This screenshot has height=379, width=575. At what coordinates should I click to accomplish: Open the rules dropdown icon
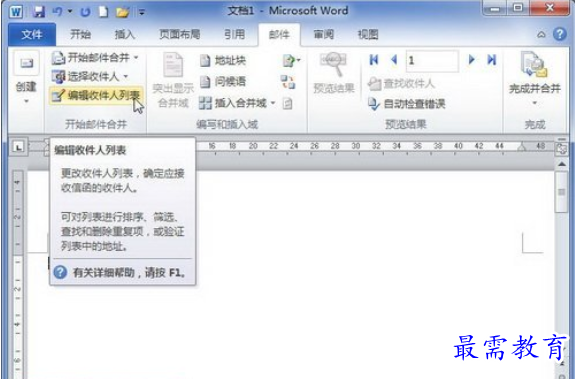coord(292,60)
